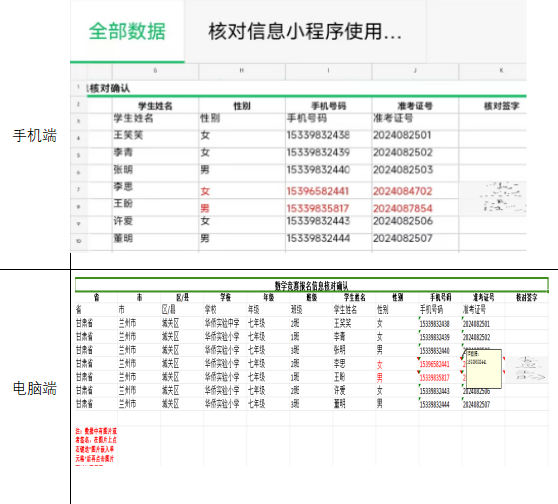Select row number 10 header
The width and height of the screenshot is (558, 504).
tap(79, 241)
